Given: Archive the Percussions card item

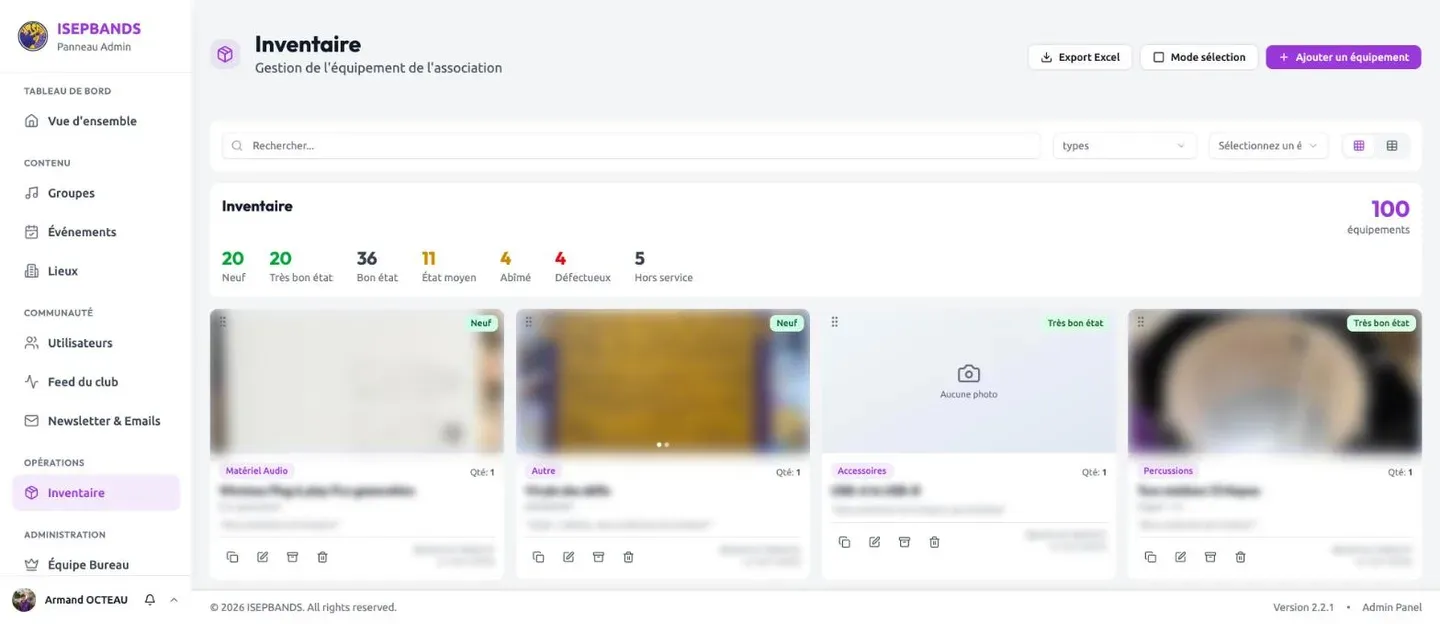Looking at the screenshot, I should coord(1210,557).
